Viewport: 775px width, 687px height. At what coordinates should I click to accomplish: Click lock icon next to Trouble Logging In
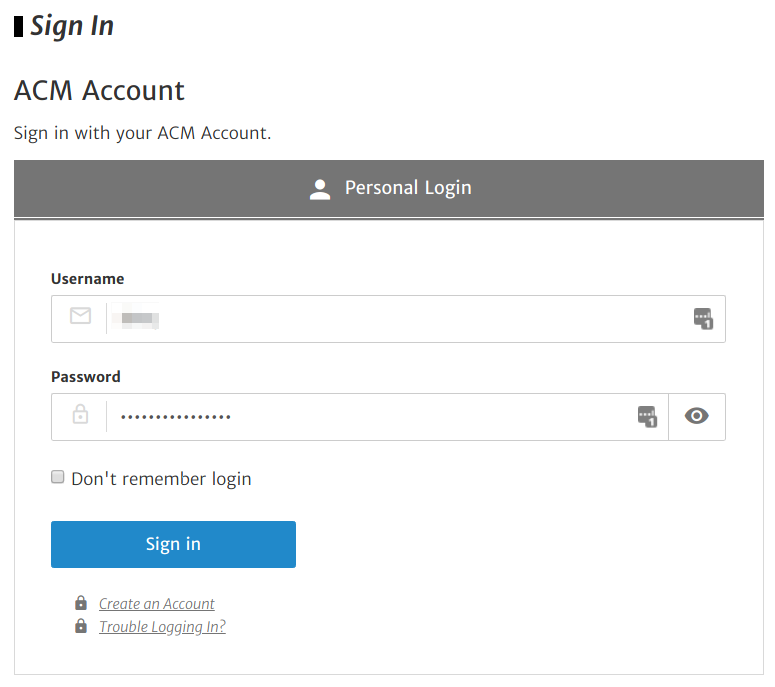[81, 626]
